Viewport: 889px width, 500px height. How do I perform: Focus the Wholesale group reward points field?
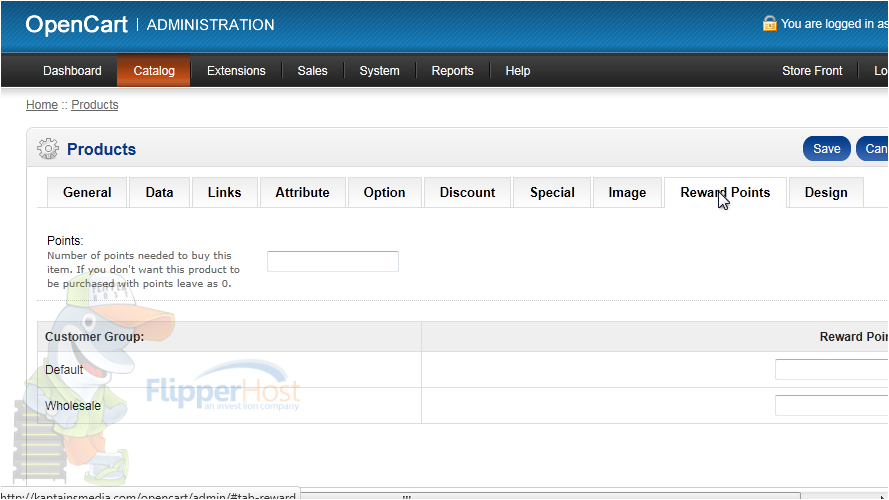831,405
